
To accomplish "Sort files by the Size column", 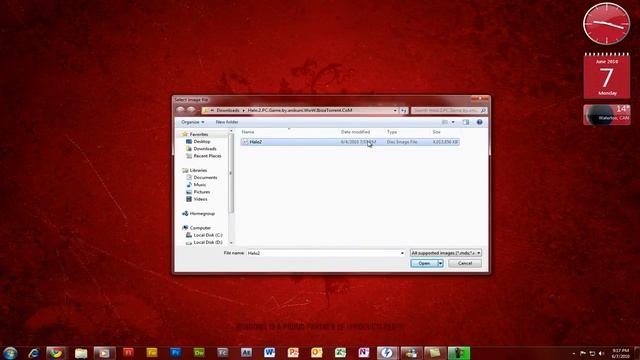I will coord(437,132).
